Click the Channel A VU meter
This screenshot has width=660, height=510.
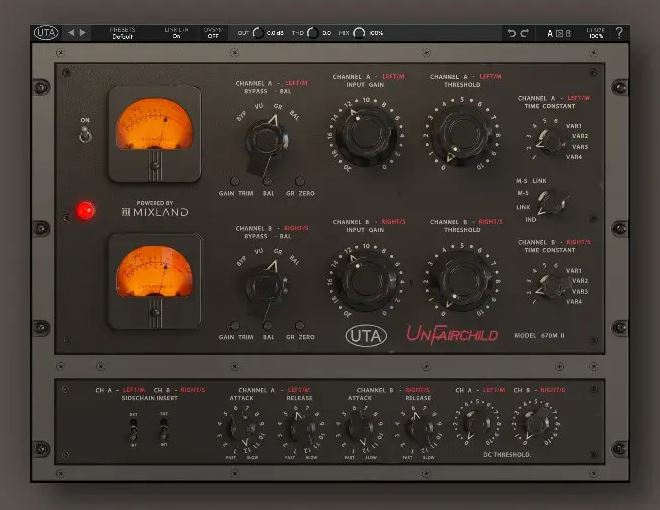click(x=154, y=130)
